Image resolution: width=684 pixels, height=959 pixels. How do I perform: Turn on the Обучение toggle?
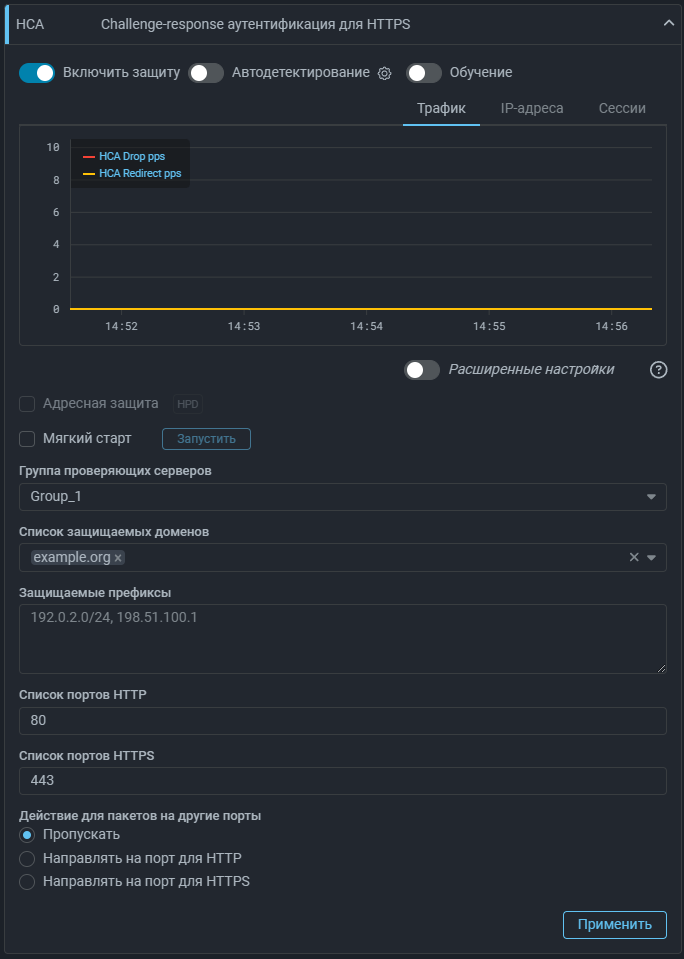point(423,73)
